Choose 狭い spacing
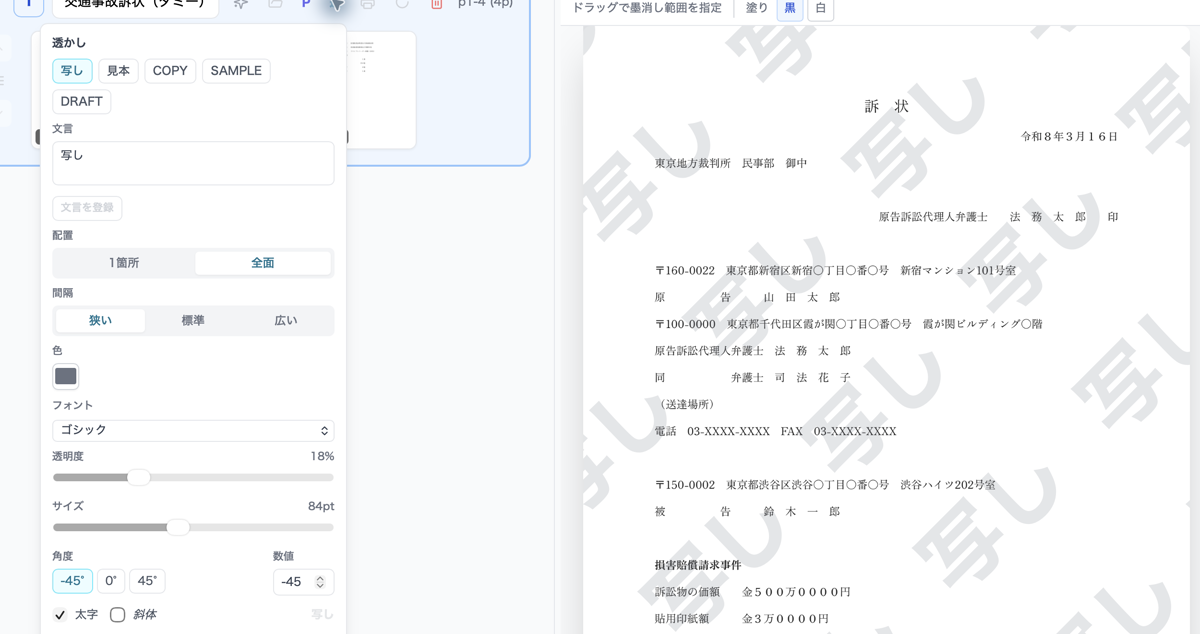 [x=100, y=321]
